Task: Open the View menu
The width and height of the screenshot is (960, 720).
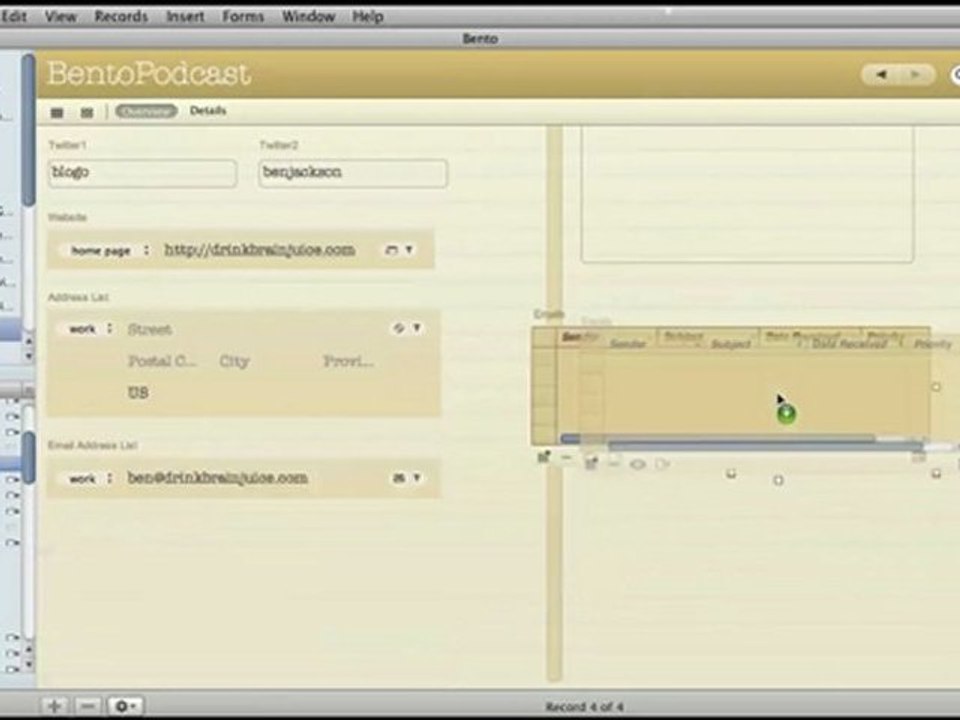Action: coord(61,17)
